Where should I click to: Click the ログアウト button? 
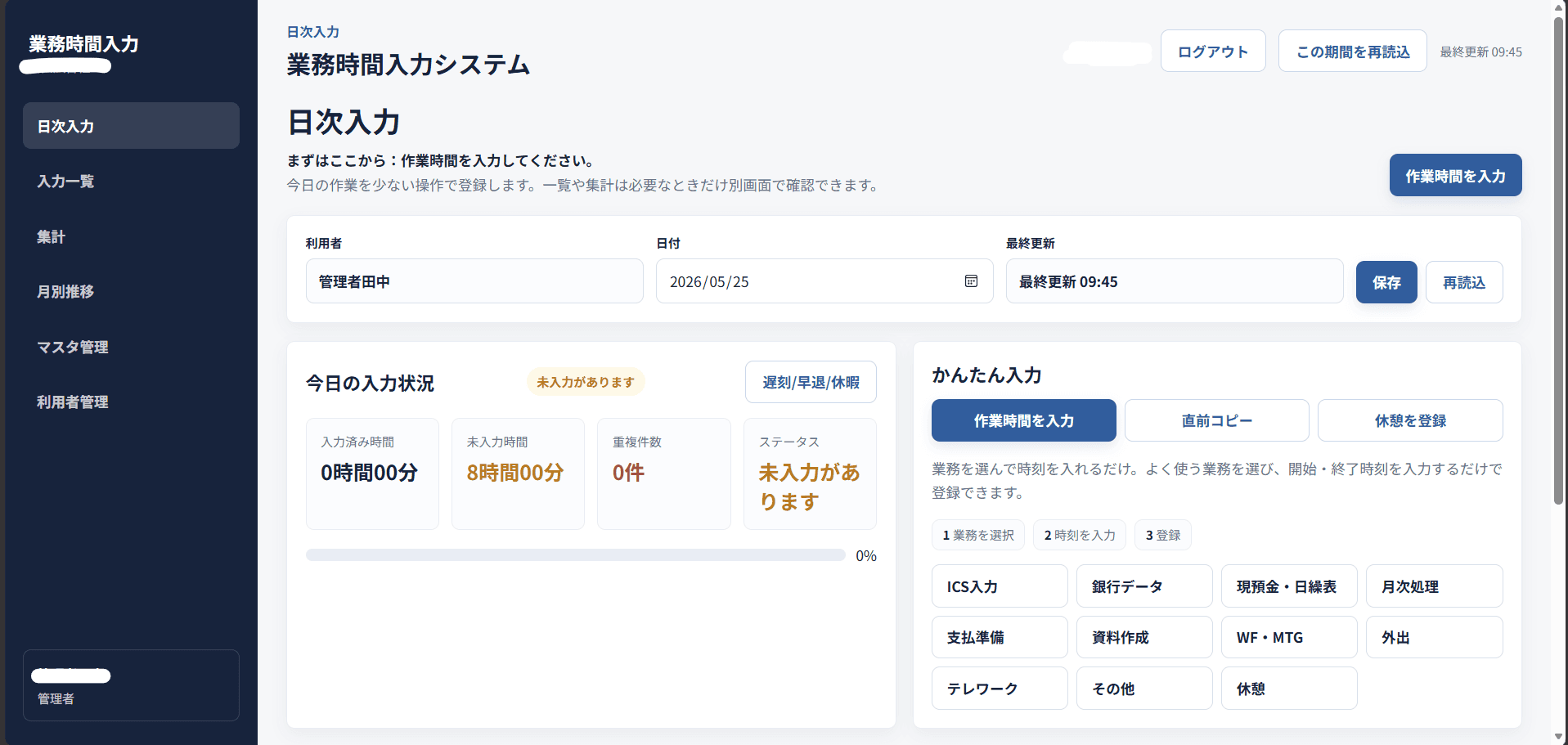tap(1213, 51)
